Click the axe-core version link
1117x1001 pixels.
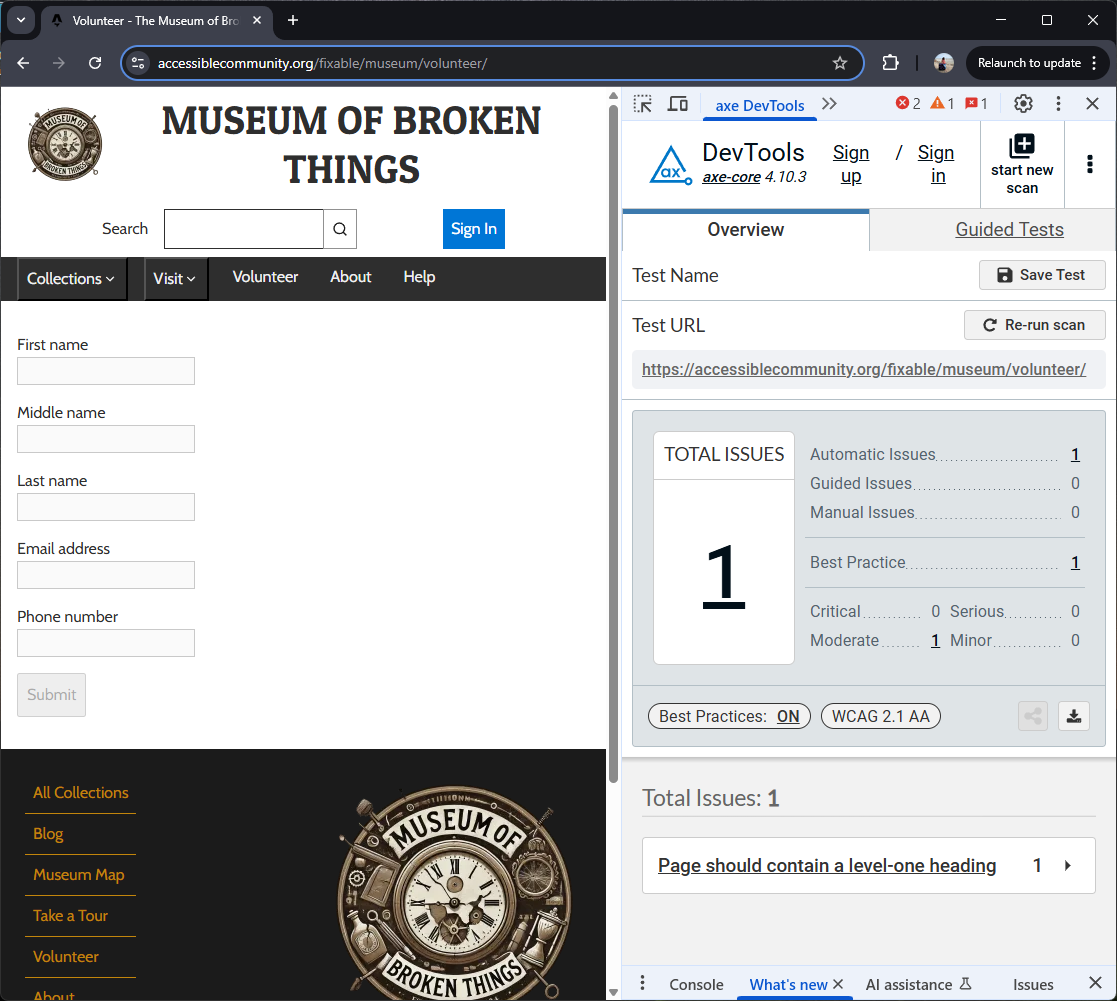click(x=732, y=177)
